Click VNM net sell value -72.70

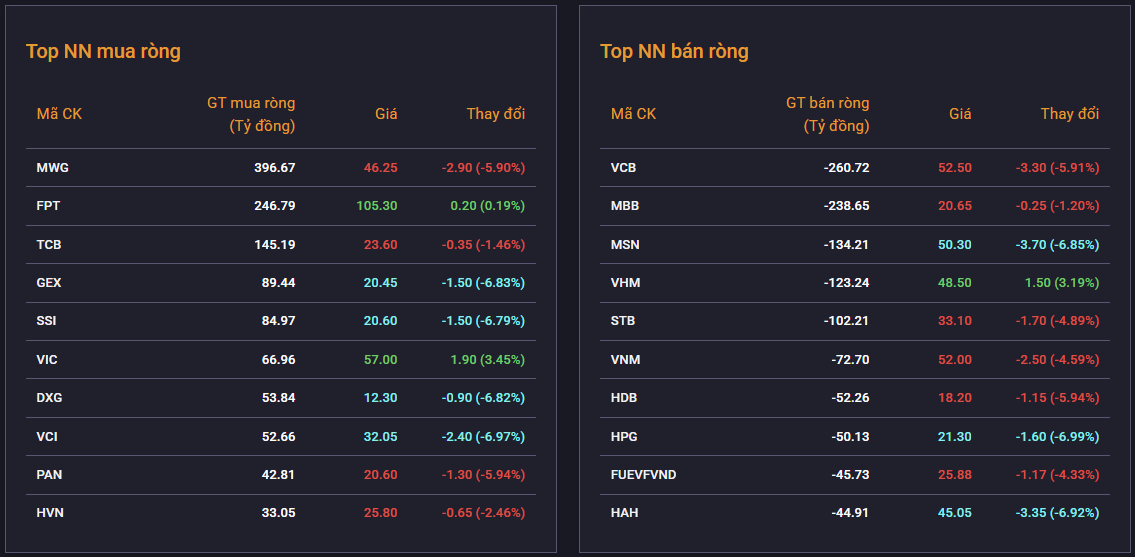[x=850, y=359]
